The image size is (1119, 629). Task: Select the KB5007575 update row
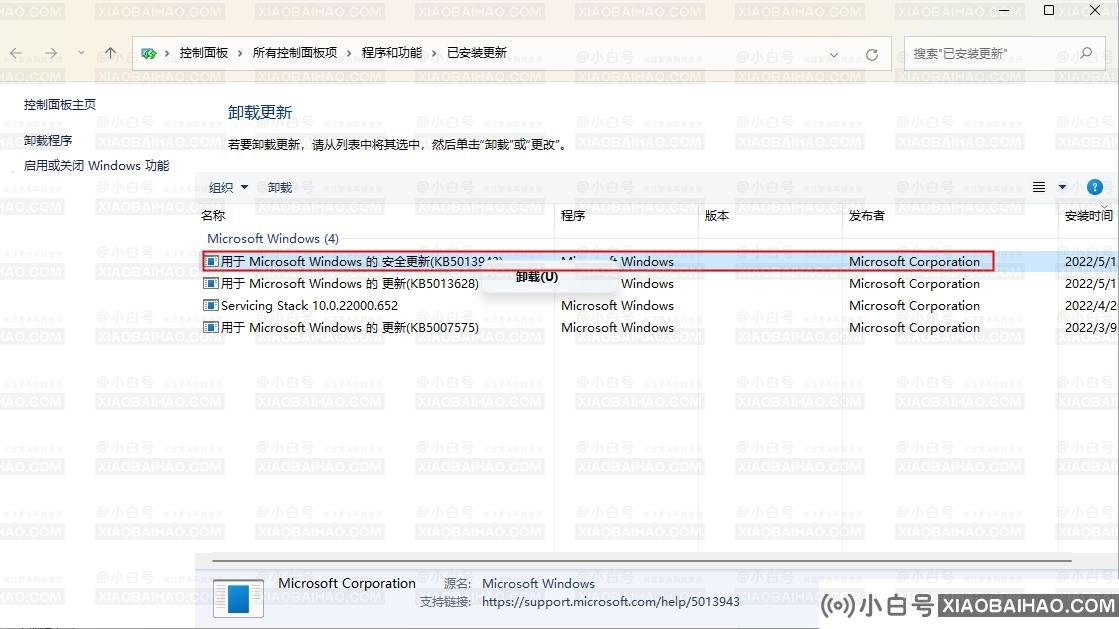(660, 328)
